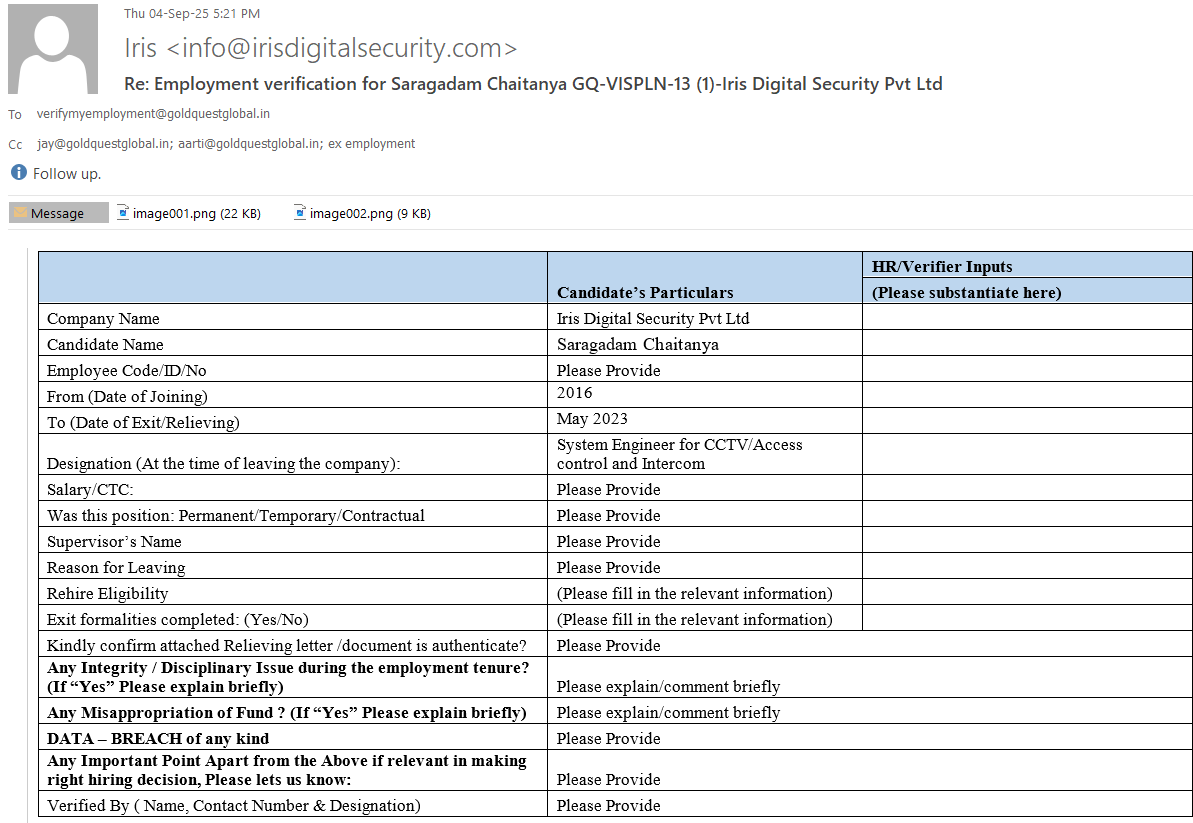Click the Candidate Name row label
The width and height of the screenshot is (1193, 823).
105,345
